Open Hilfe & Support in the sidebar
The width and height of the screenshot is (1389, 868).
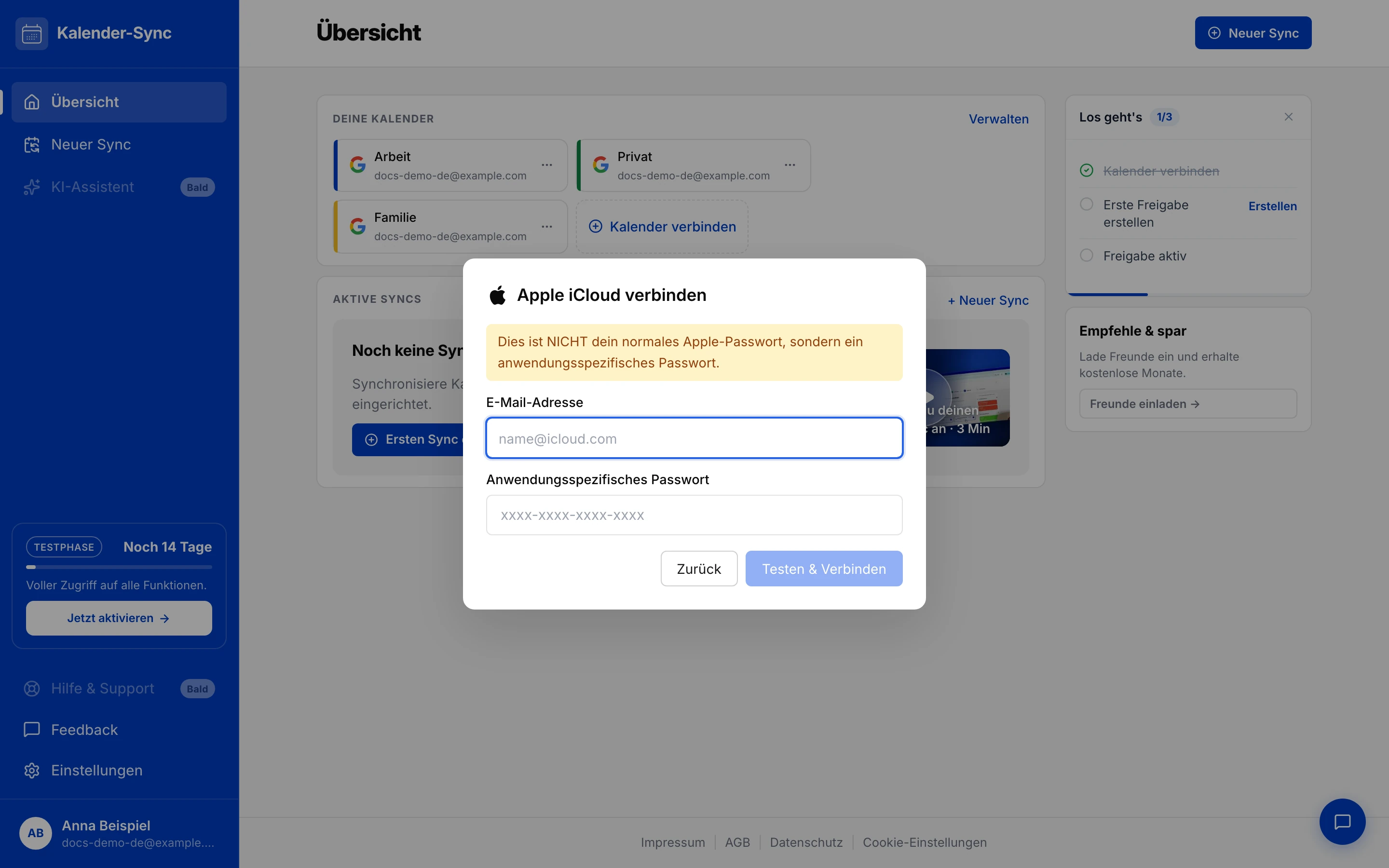pyautogui.click(x=119, y=688)
